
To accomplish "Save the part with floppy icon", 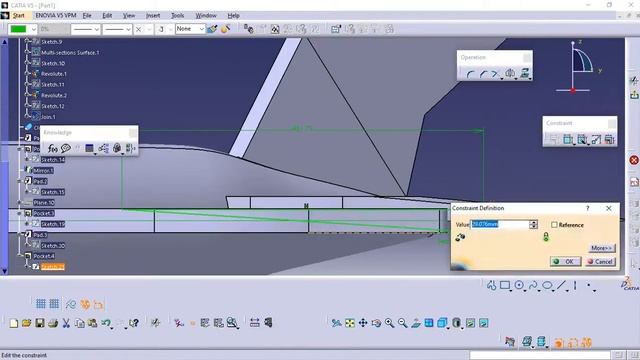I will point(40,323).
